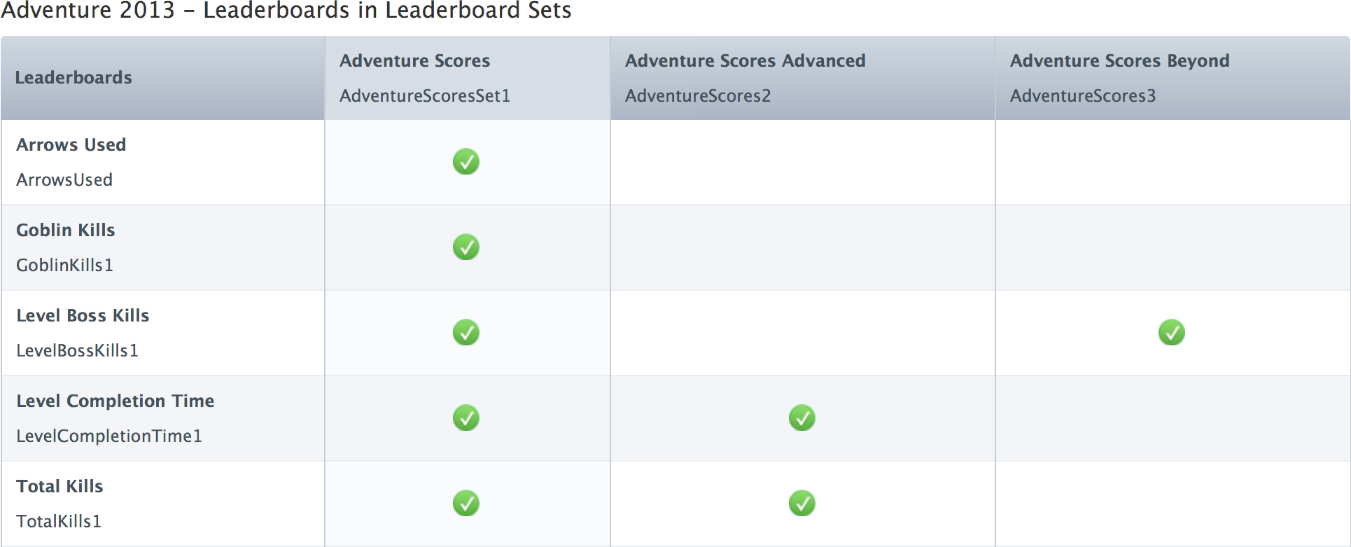Click Level Boss Kills checkmark in Adventure Scores Beyond
1351x547 pixels.
point(1172,332)
